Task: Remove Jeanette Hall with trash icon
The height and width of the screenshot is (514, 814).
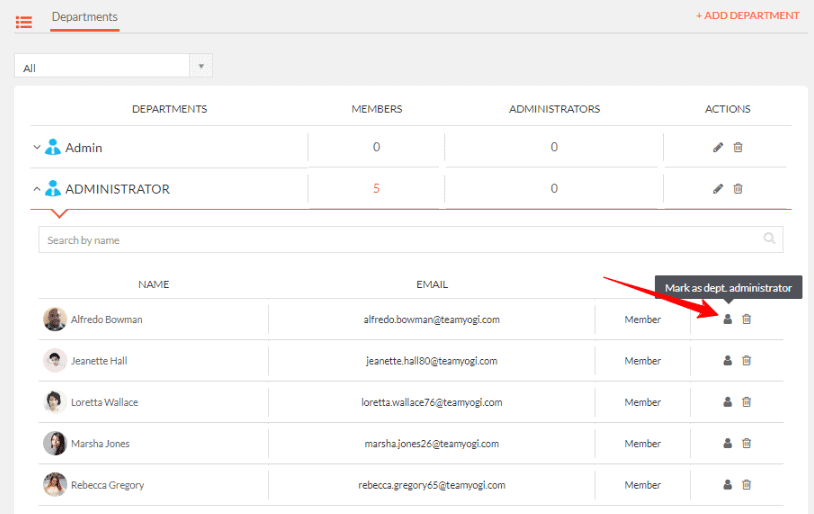Action: pyautogui.click(x=747, y=360)
